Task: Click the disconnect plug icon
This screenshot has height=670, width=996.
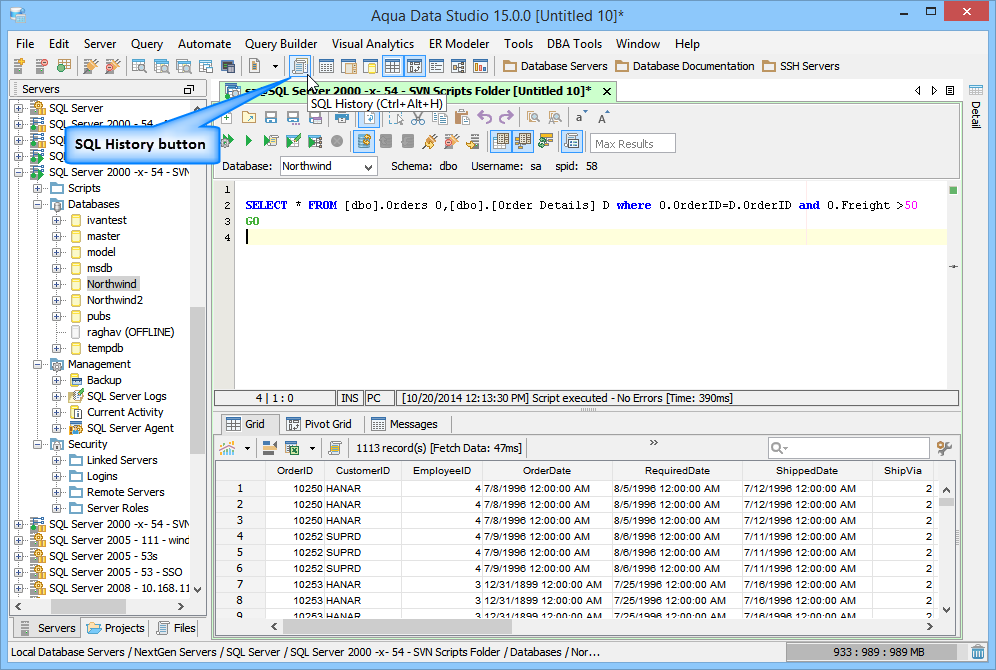Action: 451,141
